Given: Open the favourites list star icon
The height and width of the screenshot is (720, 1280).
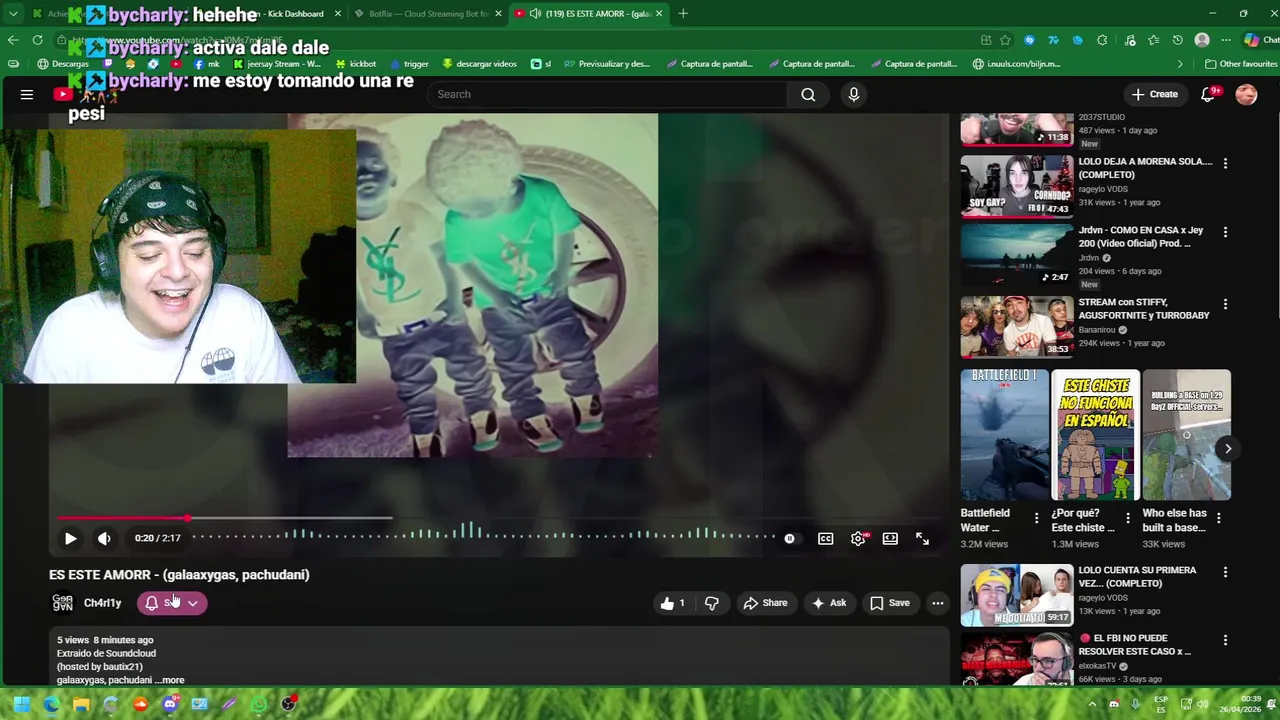Looking at the screenshot, I should pos(1153,40).
